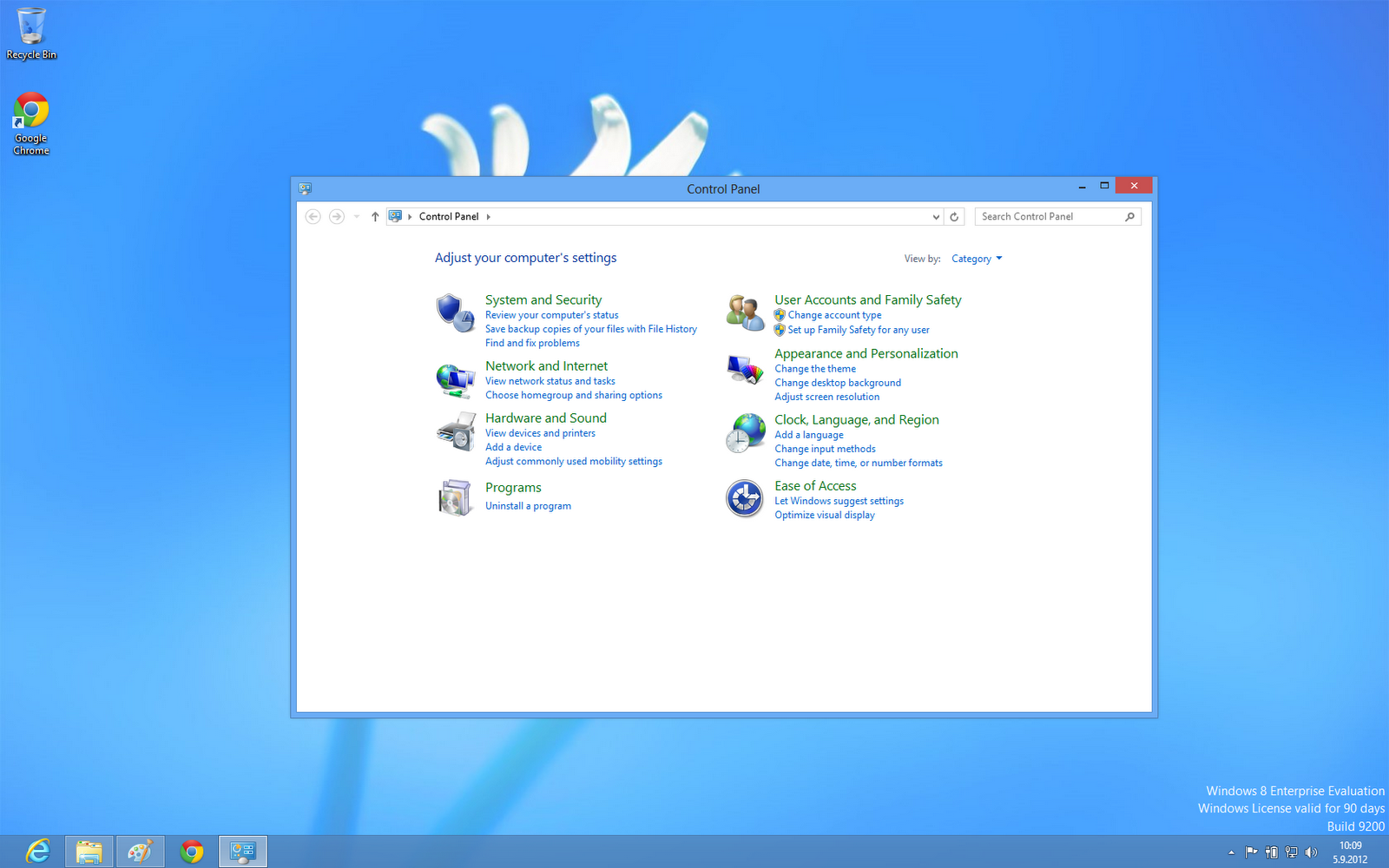Click Review your computer's status
1389x868 pixels.
[552, 315]
